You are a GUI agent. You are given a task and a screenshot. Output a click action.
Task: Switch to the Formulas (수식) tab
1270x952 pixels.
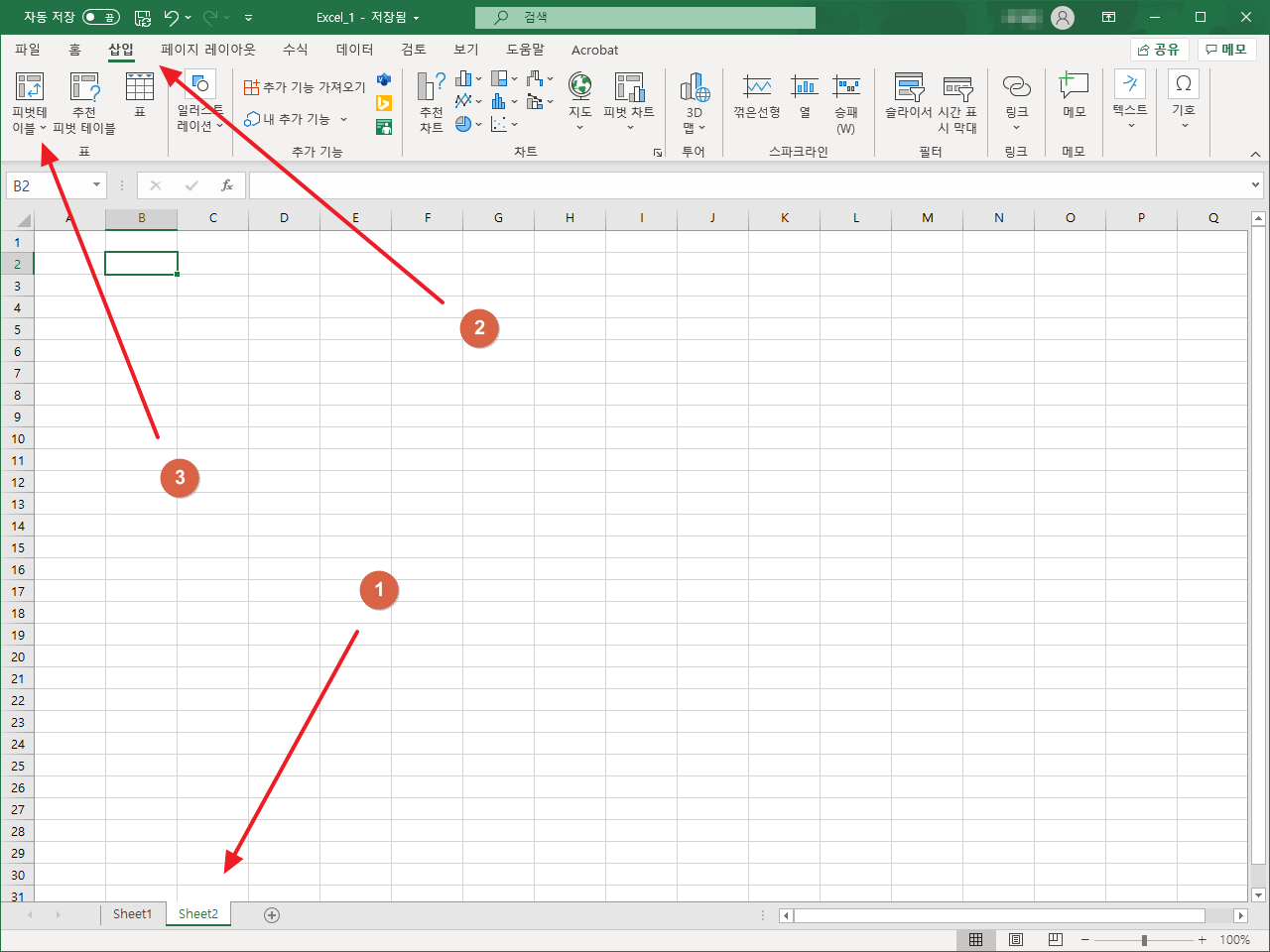[296, 50]
